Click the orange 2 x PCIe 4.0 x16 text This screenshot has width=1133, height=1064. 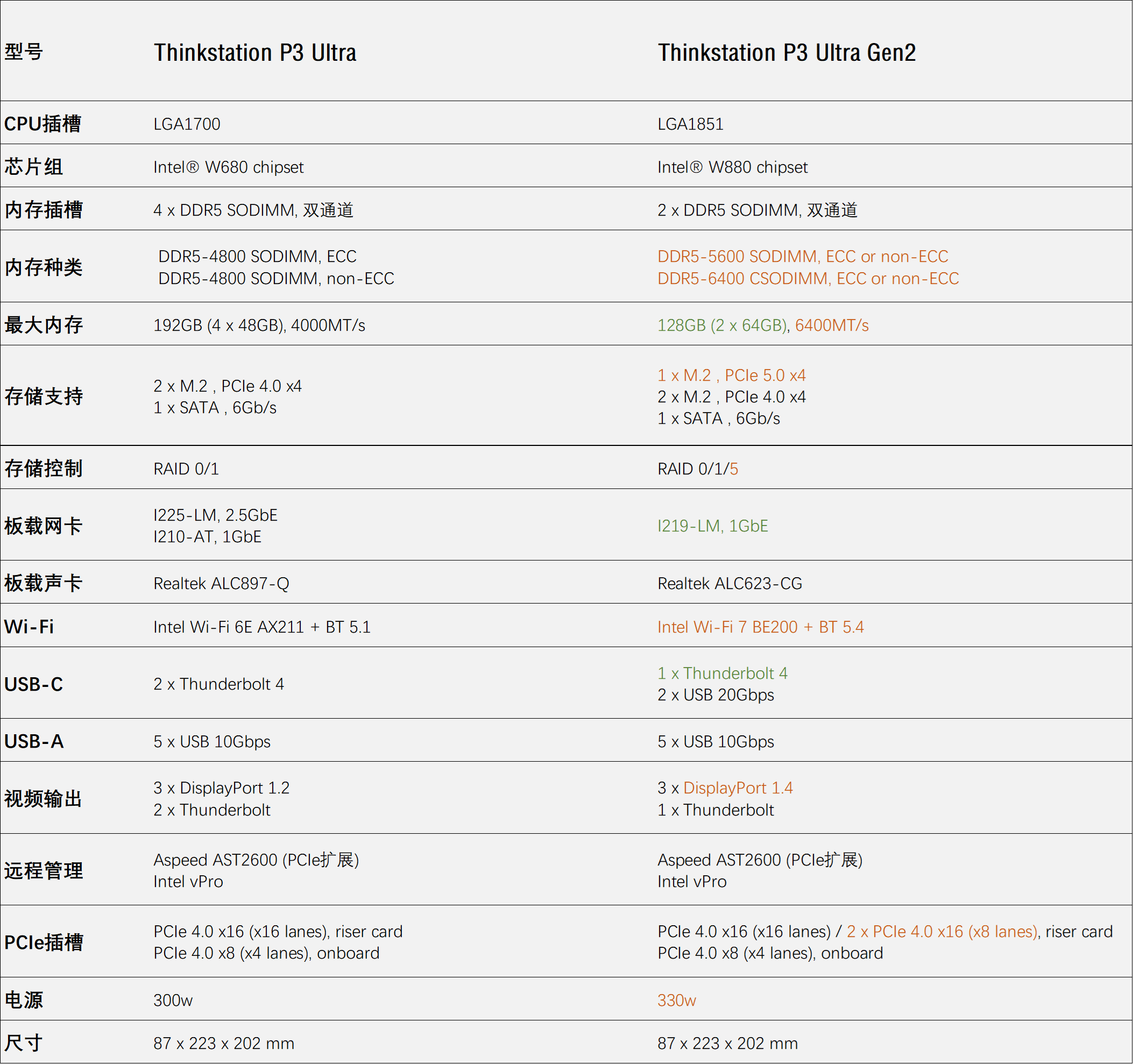[941, 931]
